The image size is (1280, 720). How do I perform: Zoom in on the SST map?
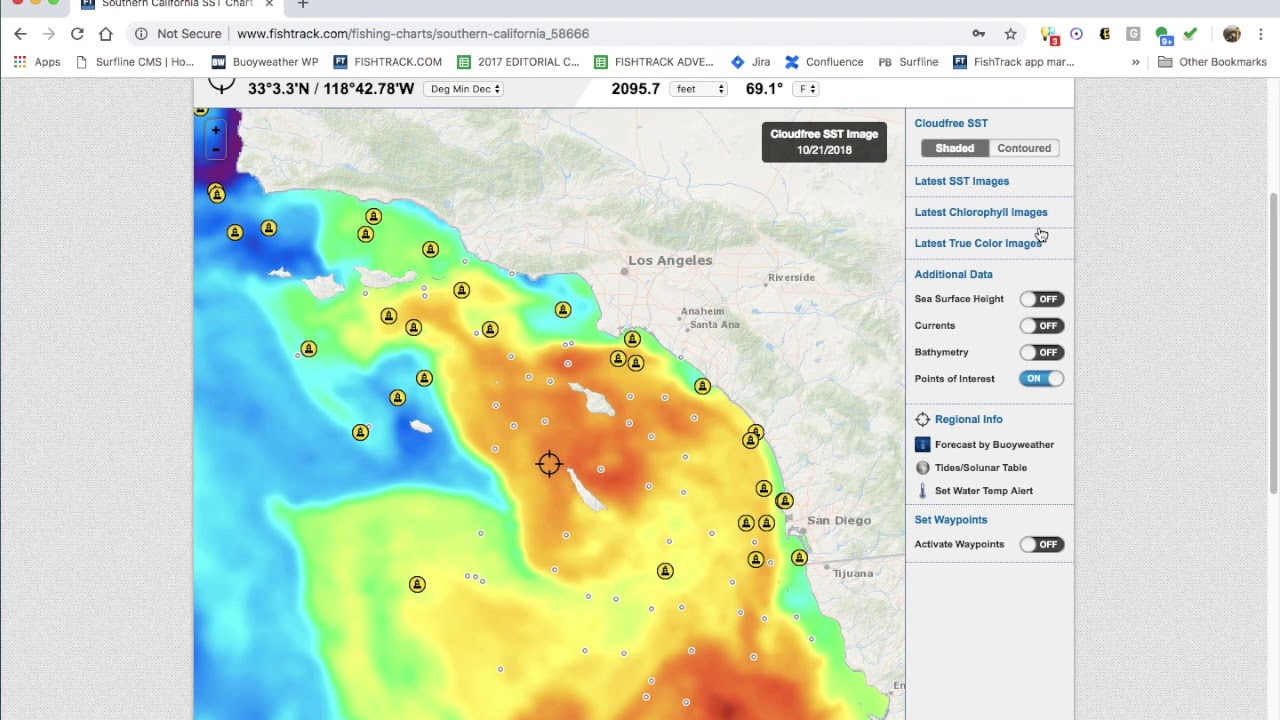coord(215,130)
